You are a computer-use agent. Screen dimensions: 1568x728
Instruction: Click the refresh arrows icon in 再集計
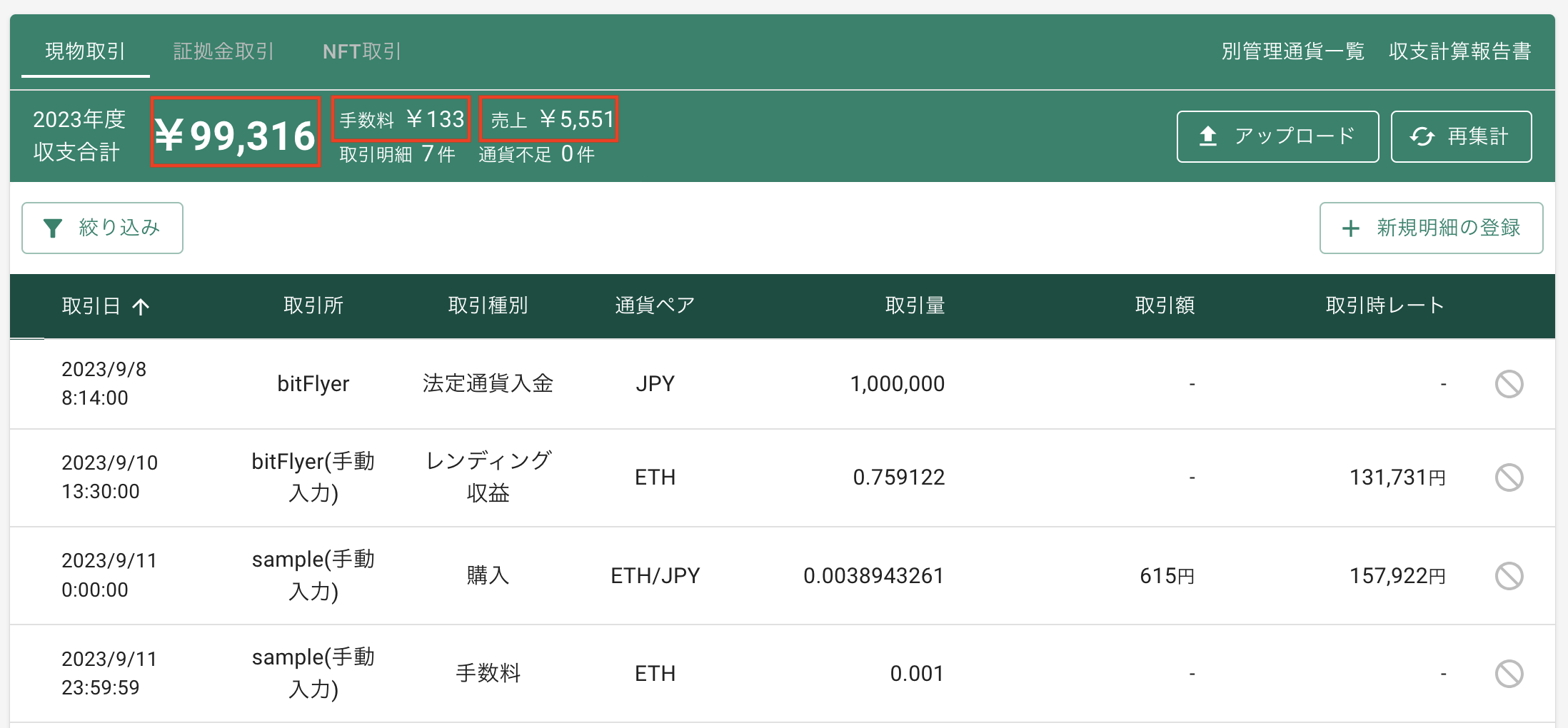pyautogui.click(x=1422, y=136)
